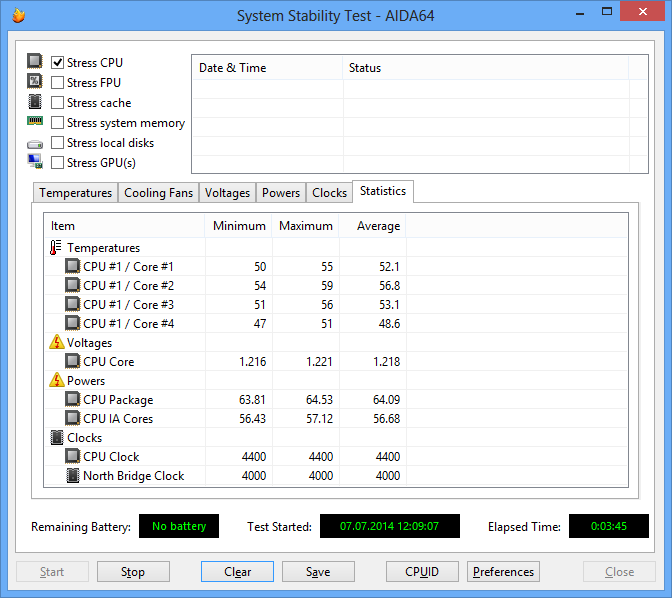The width and height of the screenshot is (672, 598).
Task: Stop the stability test with Stop button
Action: coord(133,572)
